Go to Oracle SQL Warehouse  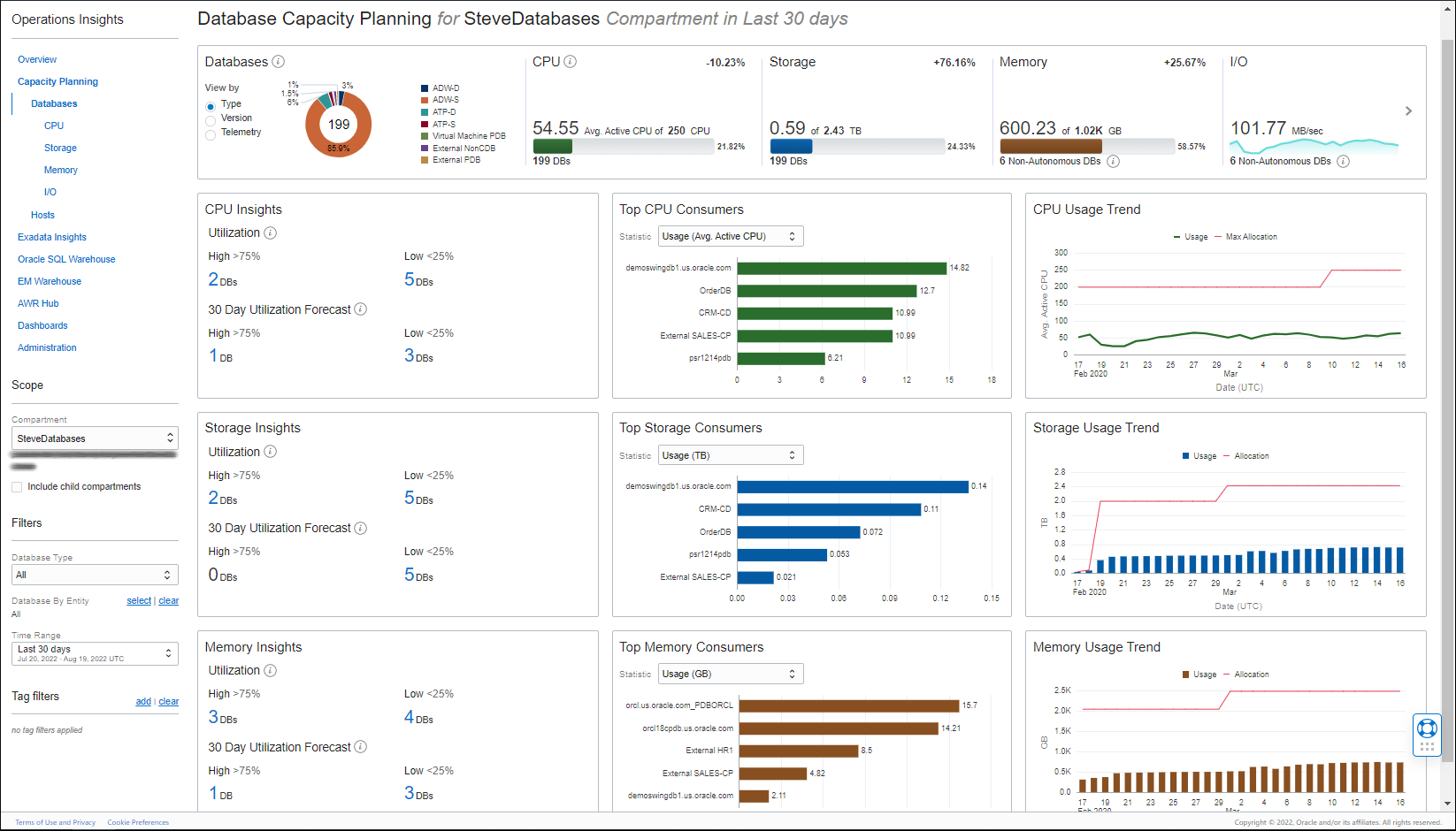[66, 259]
